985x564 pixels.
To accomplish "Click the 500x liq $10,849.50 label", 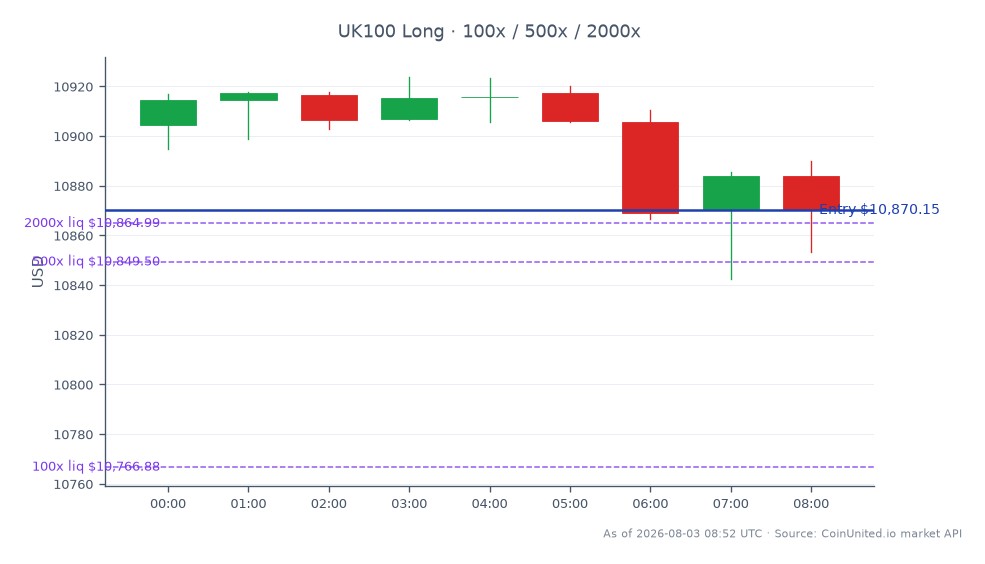I will [95, 261].
